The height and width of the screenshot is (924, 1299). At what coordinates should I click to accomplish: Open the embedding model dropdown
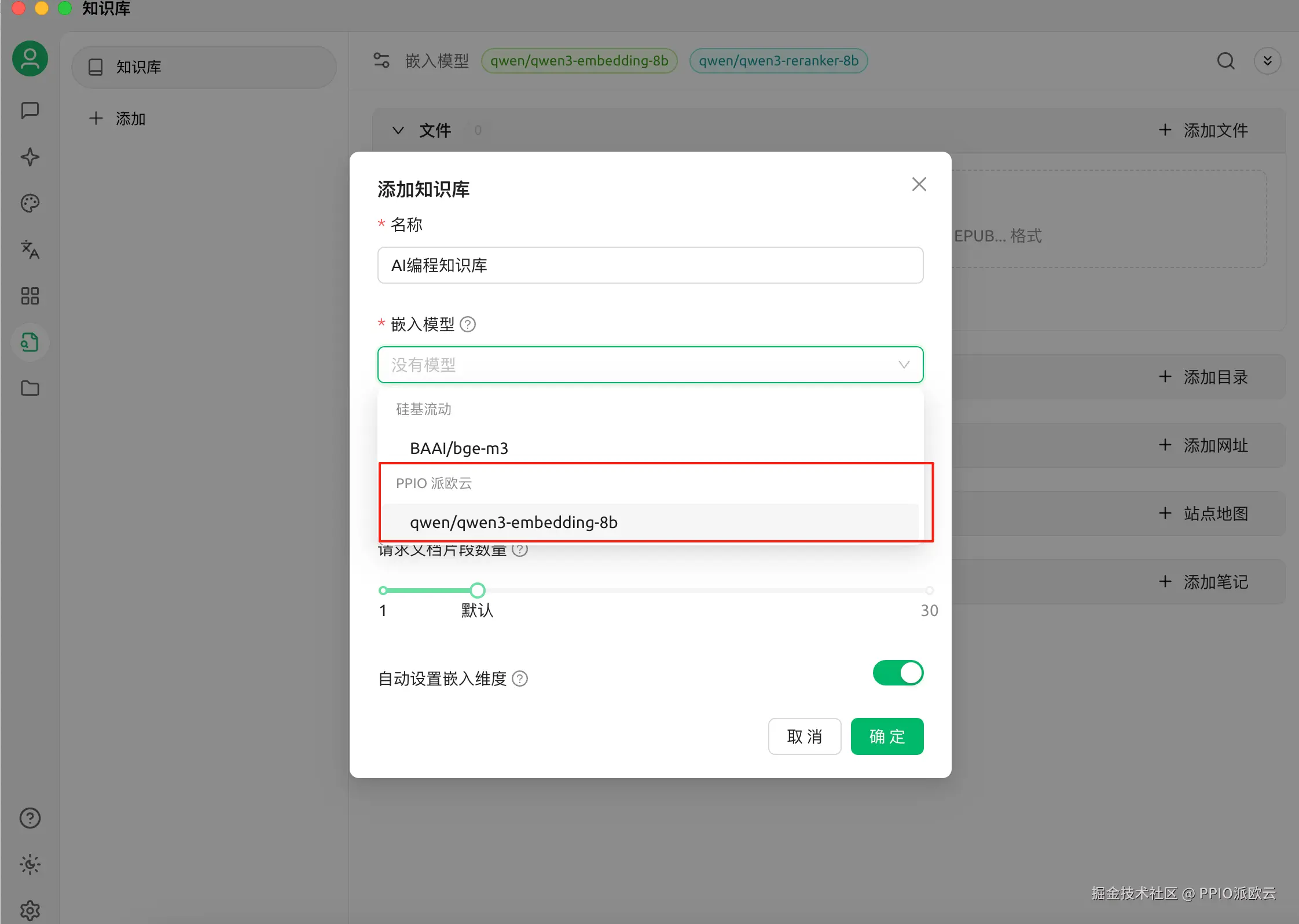click(x=650, y=365)
